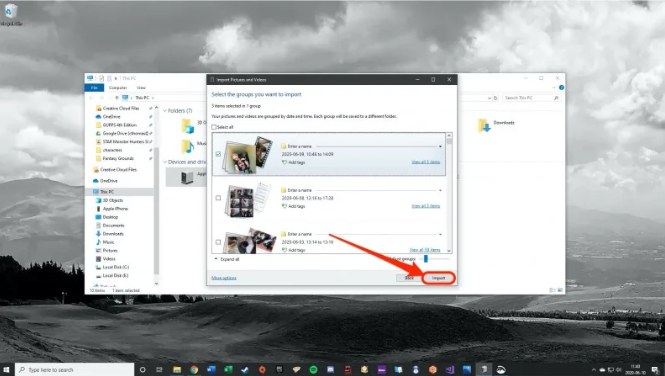
Task: Open Microsoft Word from the taskbar
Action: 211,370
